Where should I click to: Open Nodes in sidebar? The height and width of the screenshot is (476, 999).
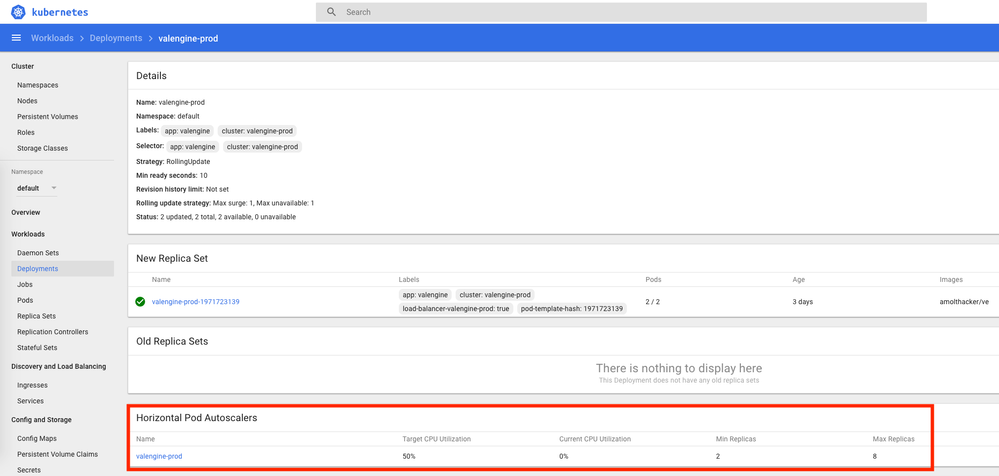pyautogui.click(x=27, y=101)
